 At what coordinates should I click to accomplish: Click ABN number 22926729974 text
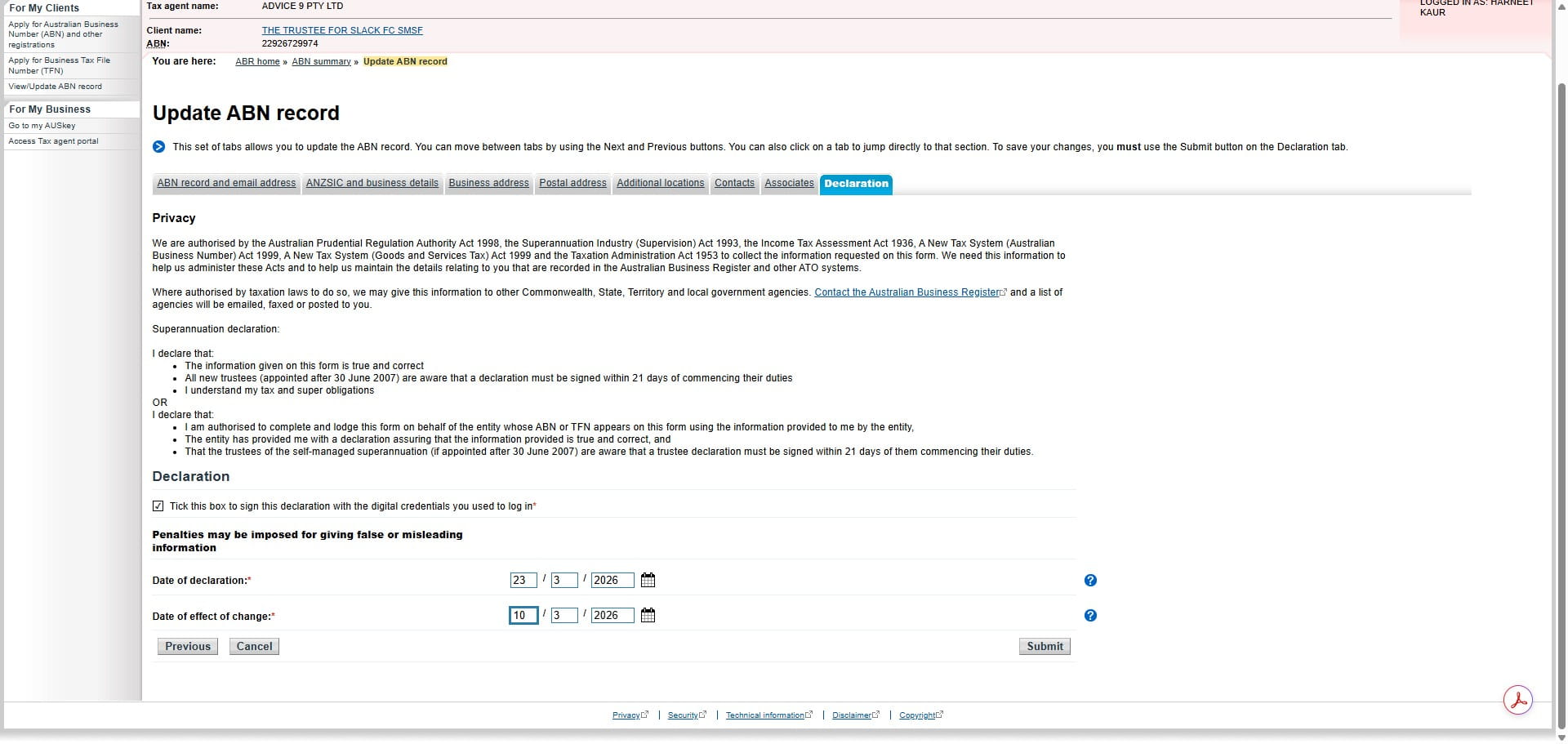click(x=290, y=44)
